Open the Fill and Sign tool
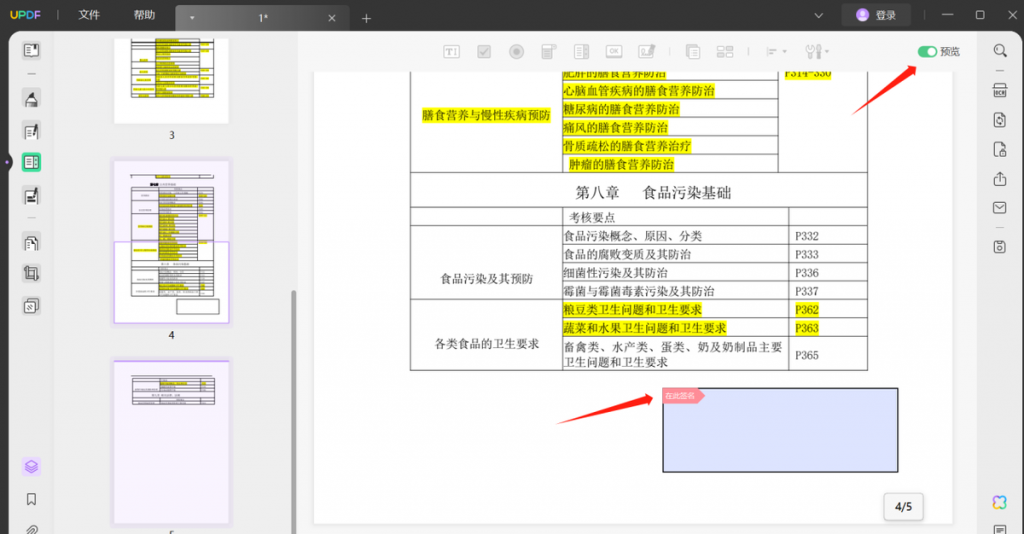Viewport: 1024px width, 534px height. [x=31, y=195]
